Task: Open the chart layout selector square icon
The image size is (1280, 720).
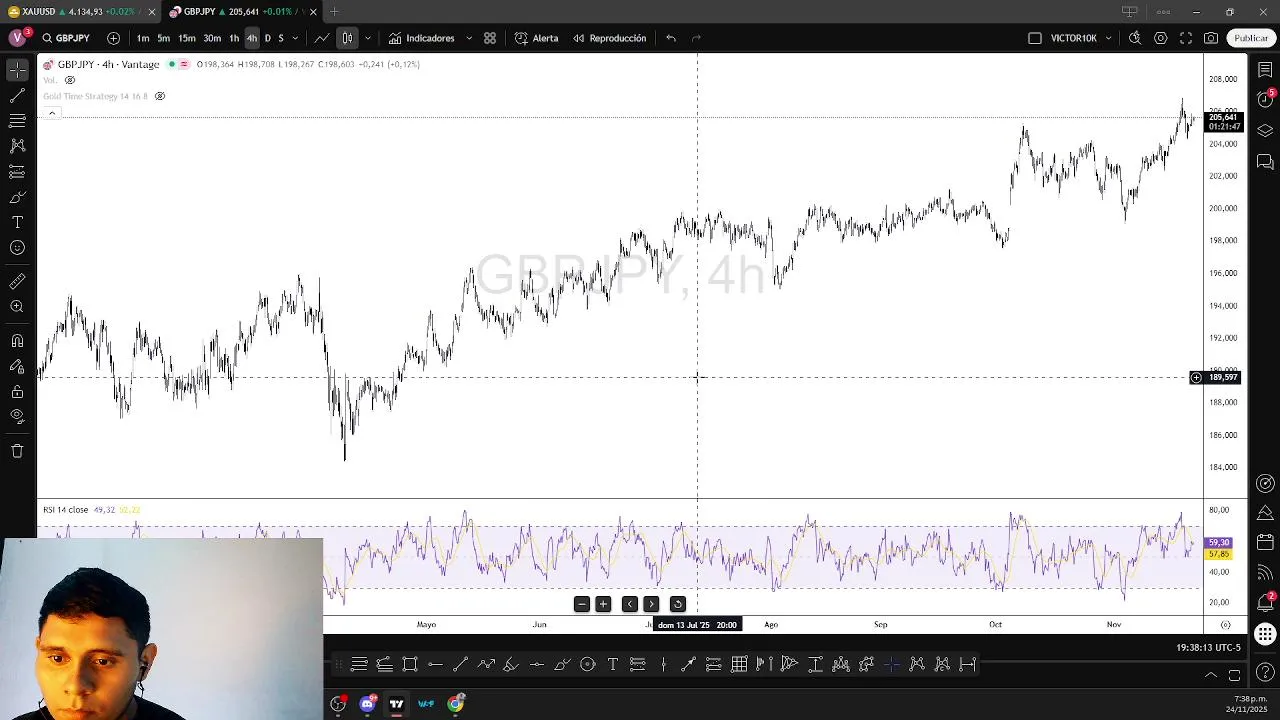Action: 1035,38
